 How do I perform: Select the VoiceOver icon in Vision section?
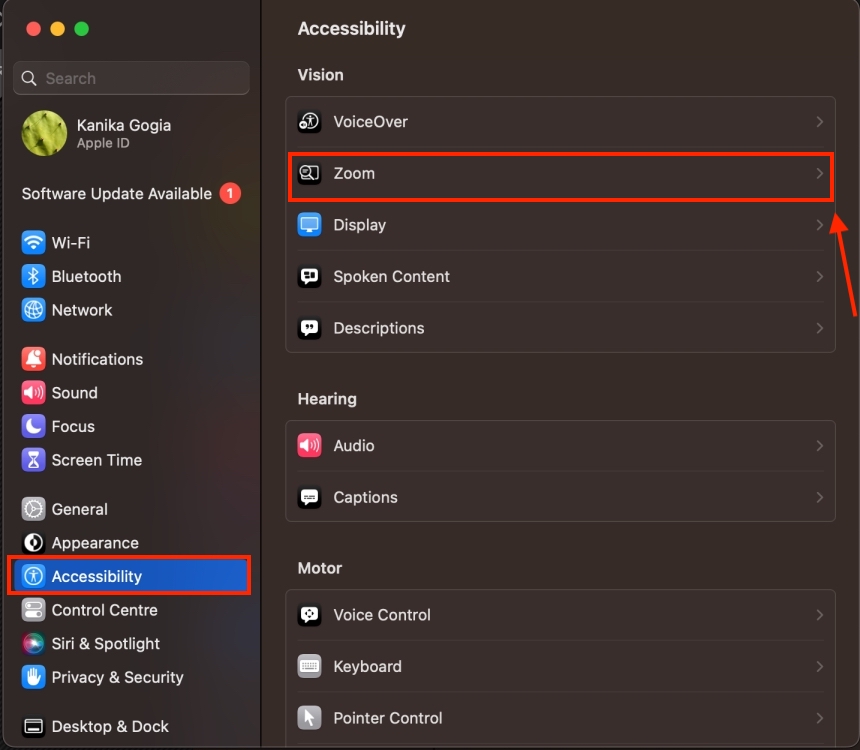(x=307, y=122)
